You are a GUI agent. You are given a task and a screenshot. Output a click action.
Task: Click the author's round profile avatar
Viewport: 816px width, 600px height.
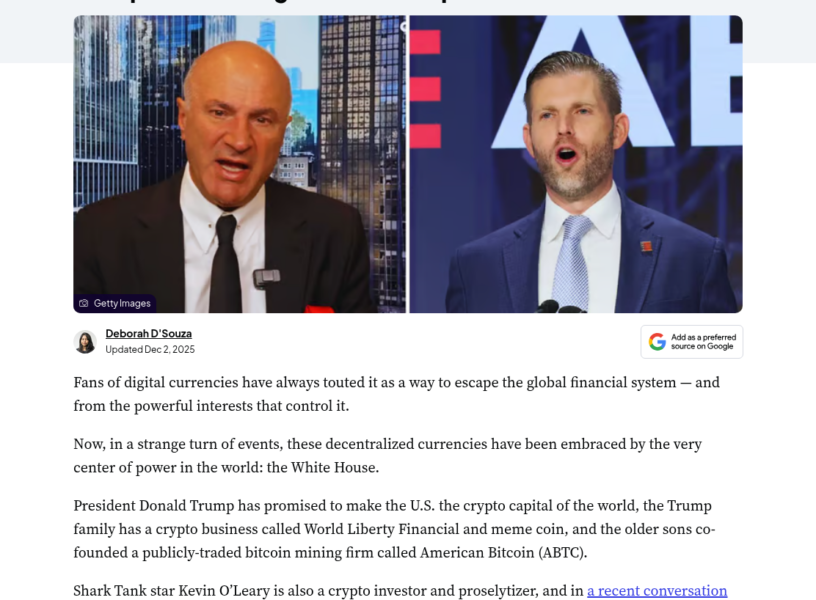pos(85,342)
